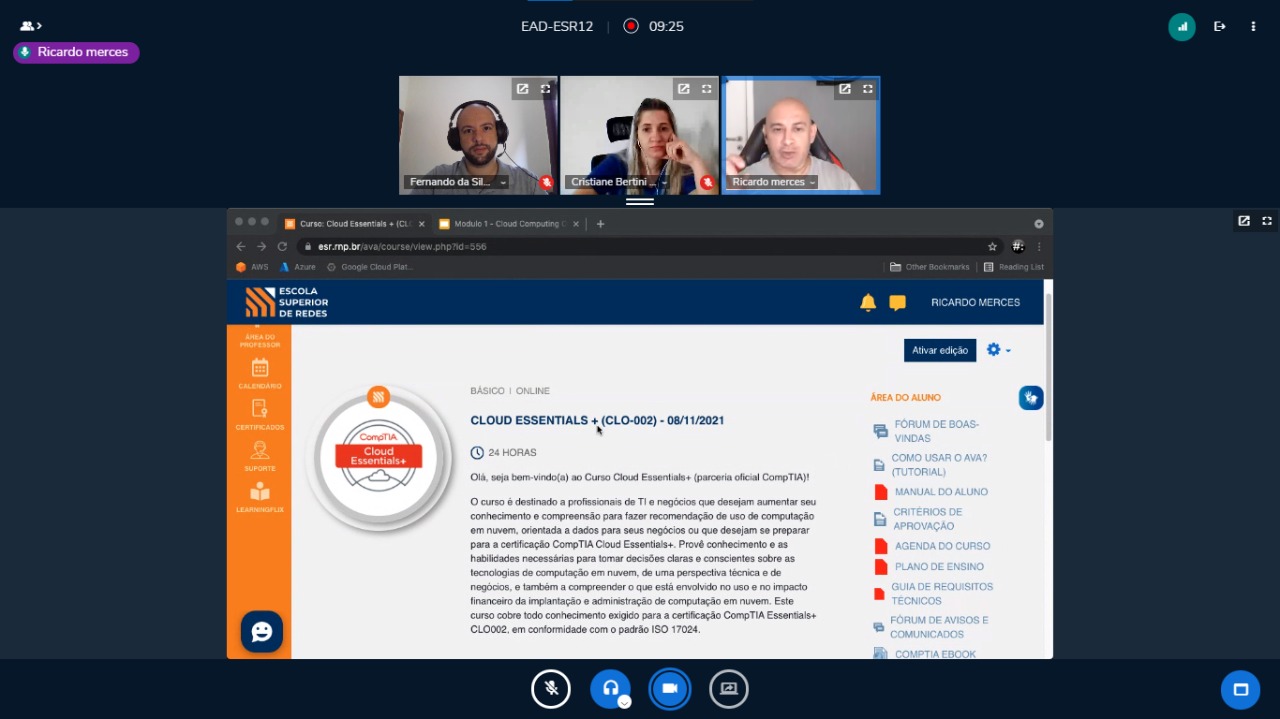Unmute the microphone in bottom toolbar
Screen dimensions: 1280x719
(550, 689)
